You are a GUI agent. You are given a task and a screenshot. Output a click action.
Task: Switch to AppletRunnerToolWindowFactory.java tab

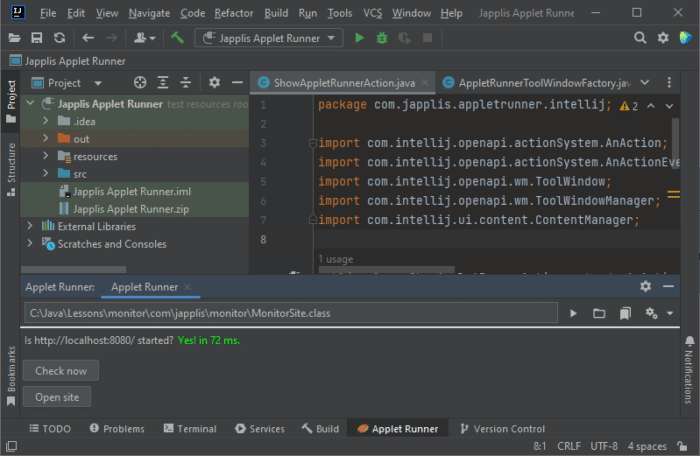pos(537,83)
